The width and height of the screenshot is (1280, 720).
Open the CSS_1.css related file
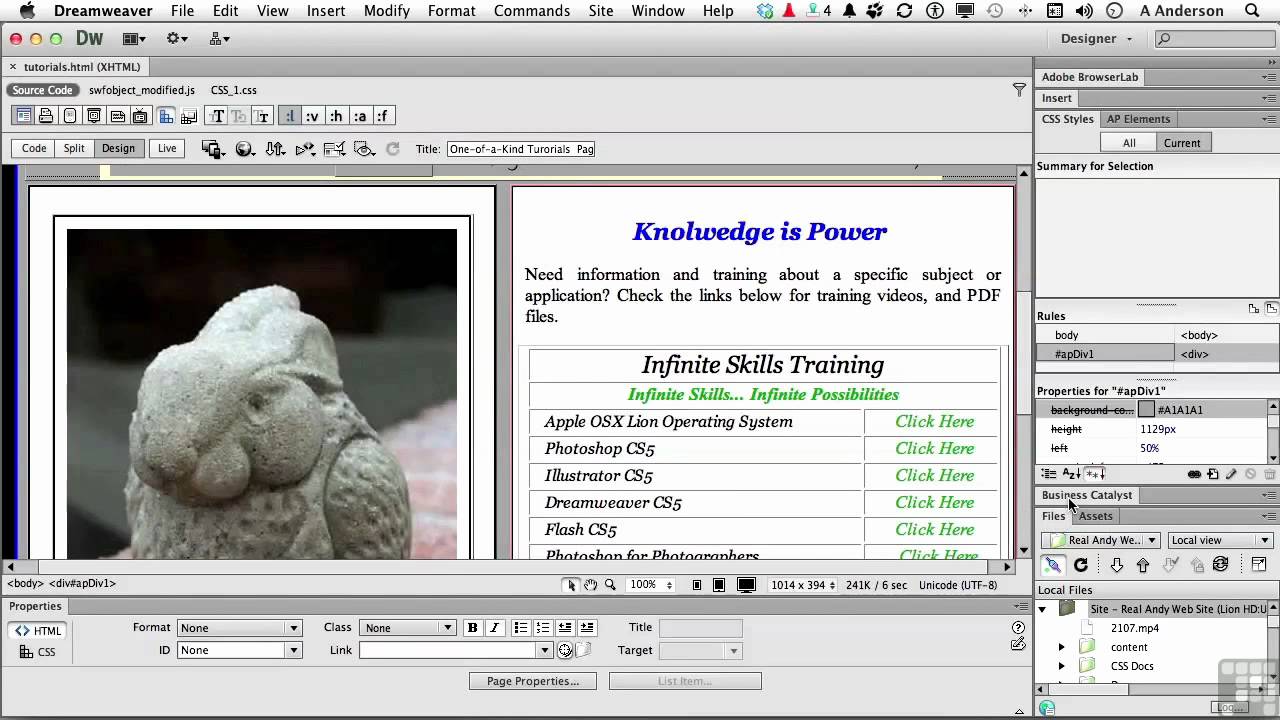point(233,90)
